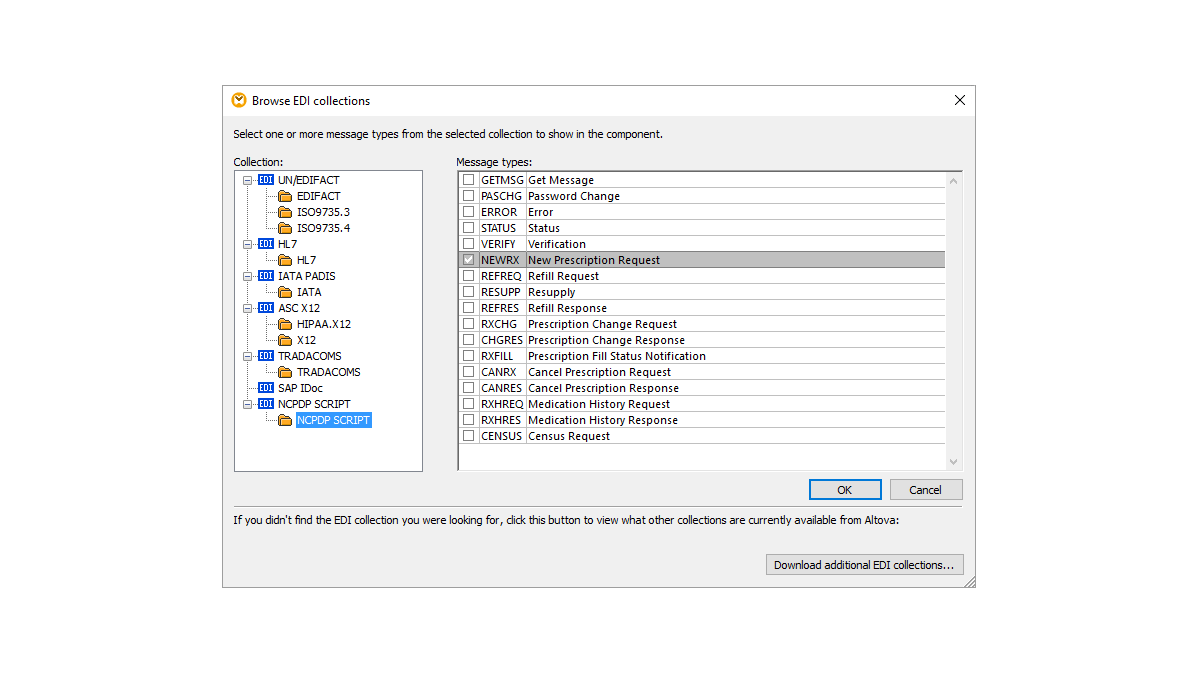Viewport: 1198px width, 673px height.
Task: Click the EDI icon beside TRADACOMS
Action: tap(265, 356)
